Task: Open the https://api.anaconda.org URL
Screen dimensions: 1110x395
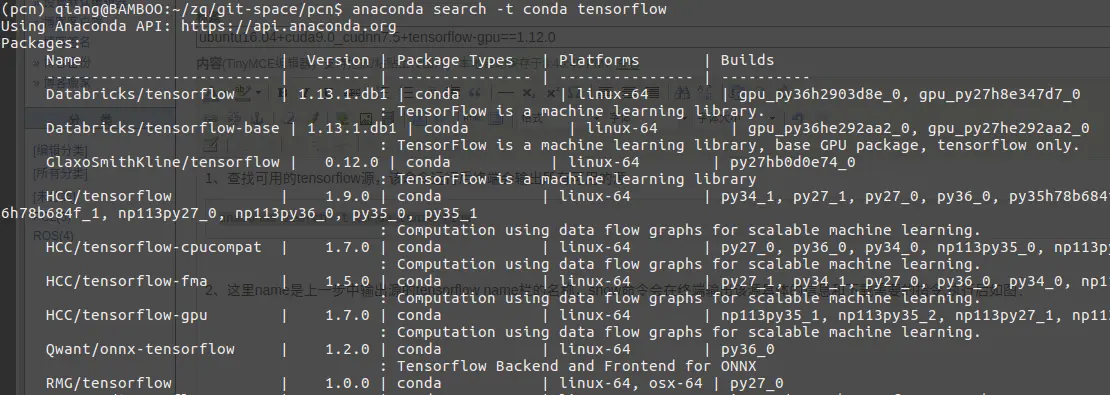Action: coord(289,26)
